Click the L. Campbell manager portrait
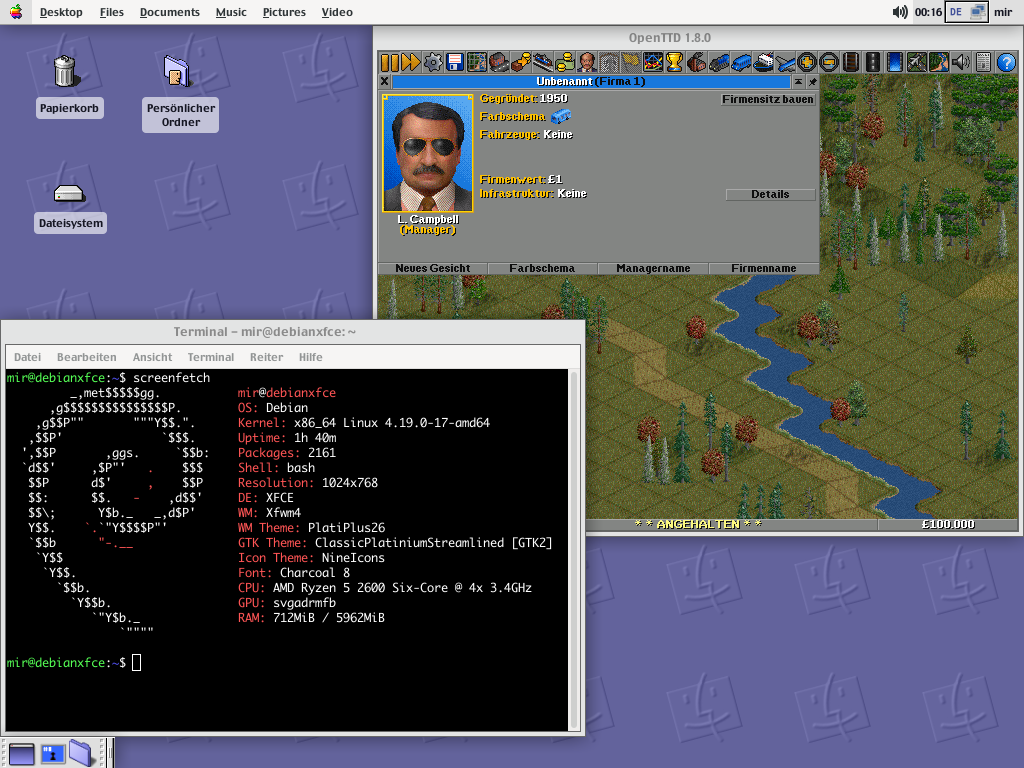This screenshot has width=1024, height=768. (428, 153)
